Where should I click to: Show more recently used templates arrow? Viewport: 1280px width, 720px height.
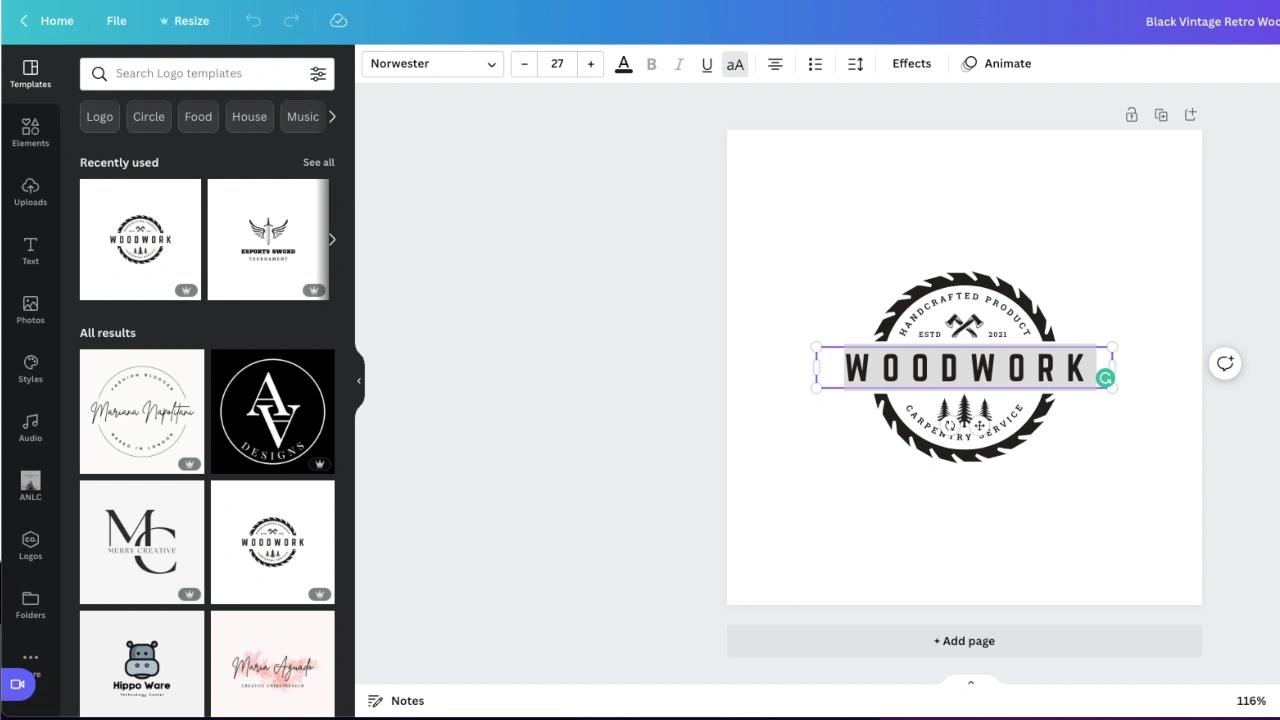pyautogui.click(x=332, y=240)
